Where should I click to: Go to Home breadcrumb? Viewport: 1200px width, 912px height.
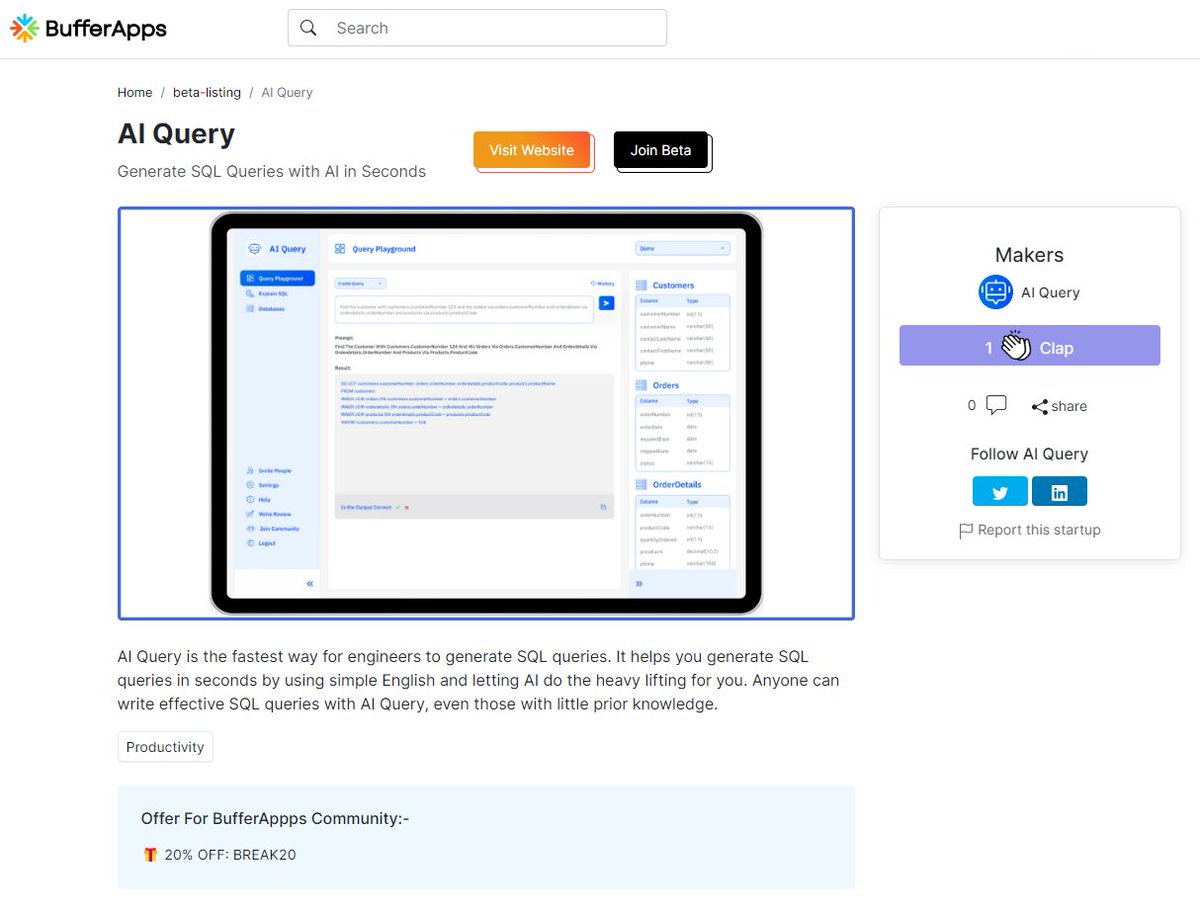(135, 92)
